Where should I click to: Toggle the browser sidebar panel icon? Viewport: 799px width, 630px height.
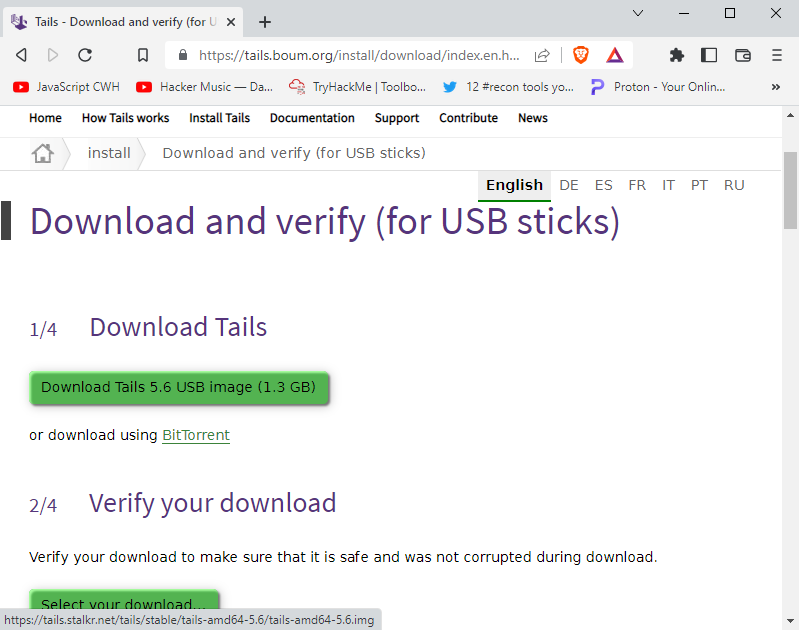coord(709,56)
